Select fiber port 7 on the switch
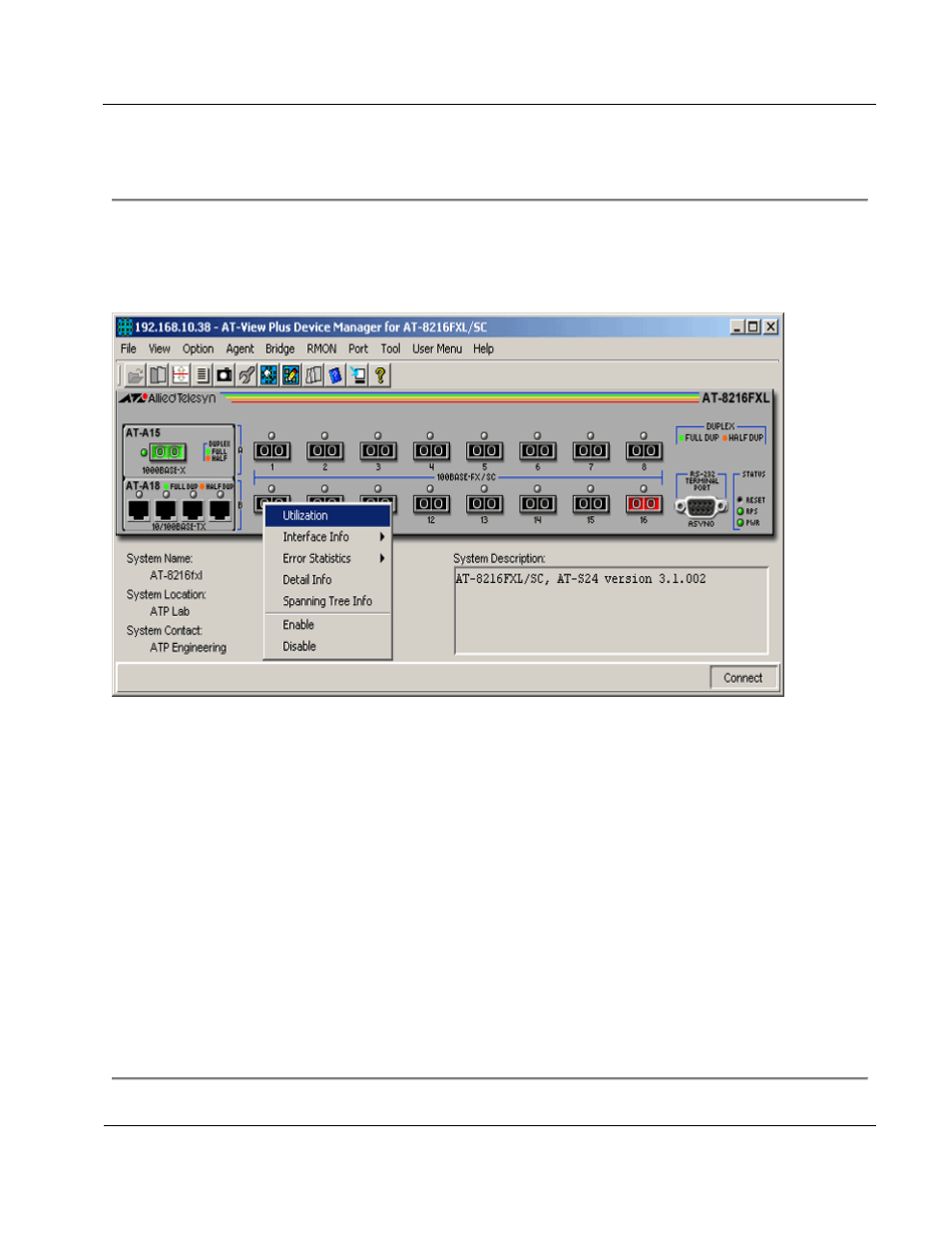 [591, 451]
